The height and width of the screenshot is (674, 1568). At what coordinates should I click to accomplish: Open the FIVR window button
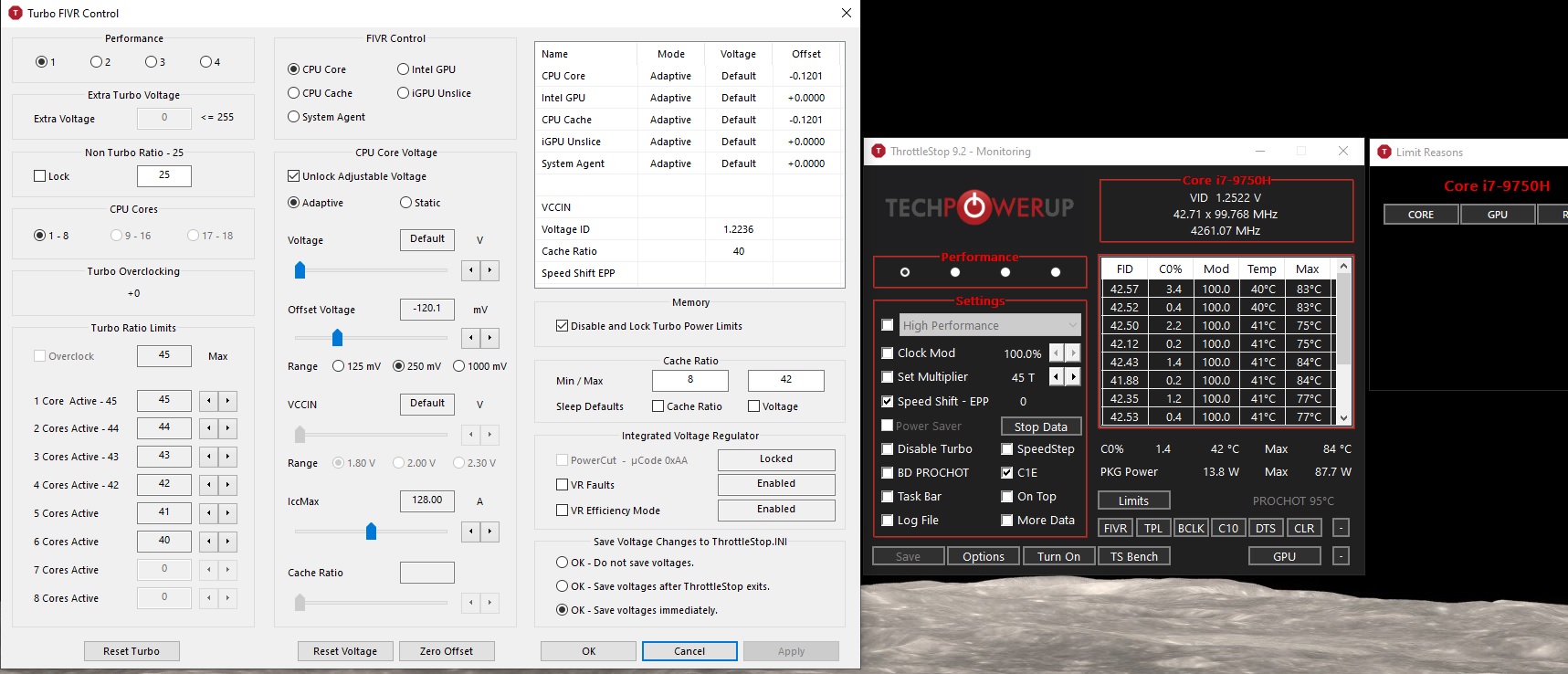(1115, 528)
